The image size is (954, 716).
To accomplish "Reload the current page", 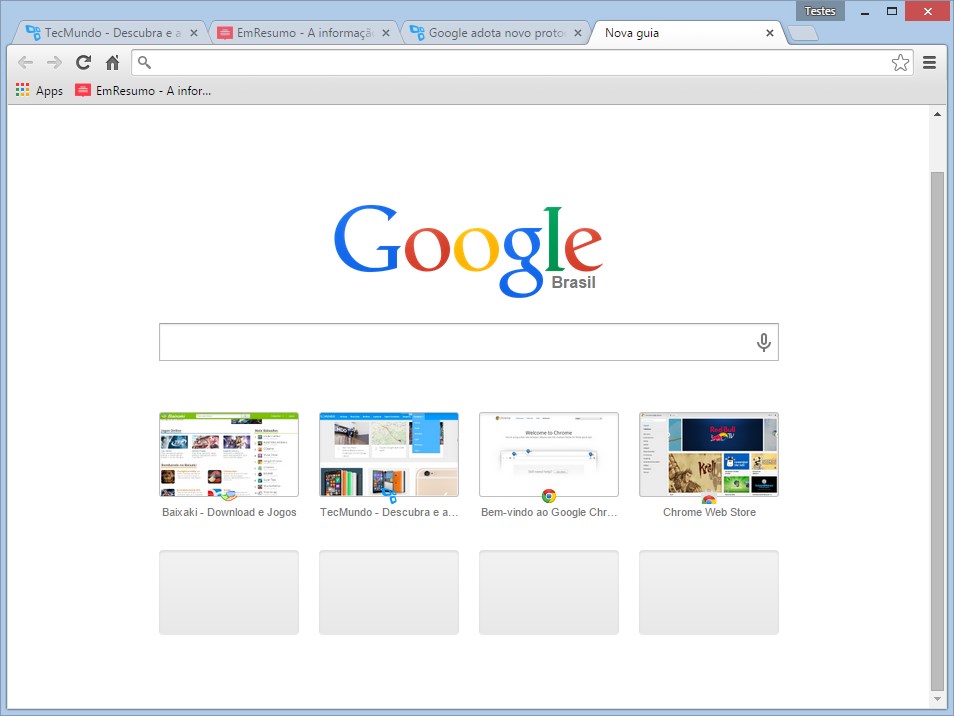I will tap(83, 62).
